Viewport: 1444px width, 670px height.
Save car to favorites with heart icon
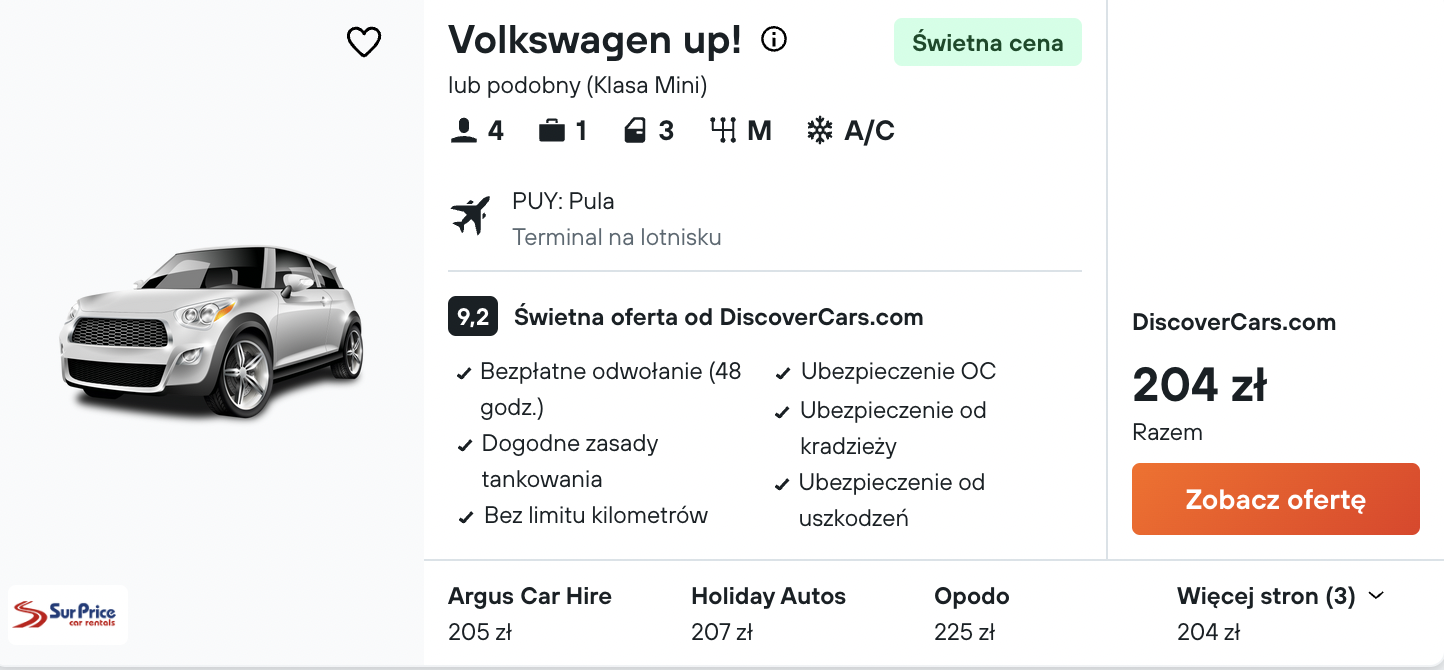point(364,42)
